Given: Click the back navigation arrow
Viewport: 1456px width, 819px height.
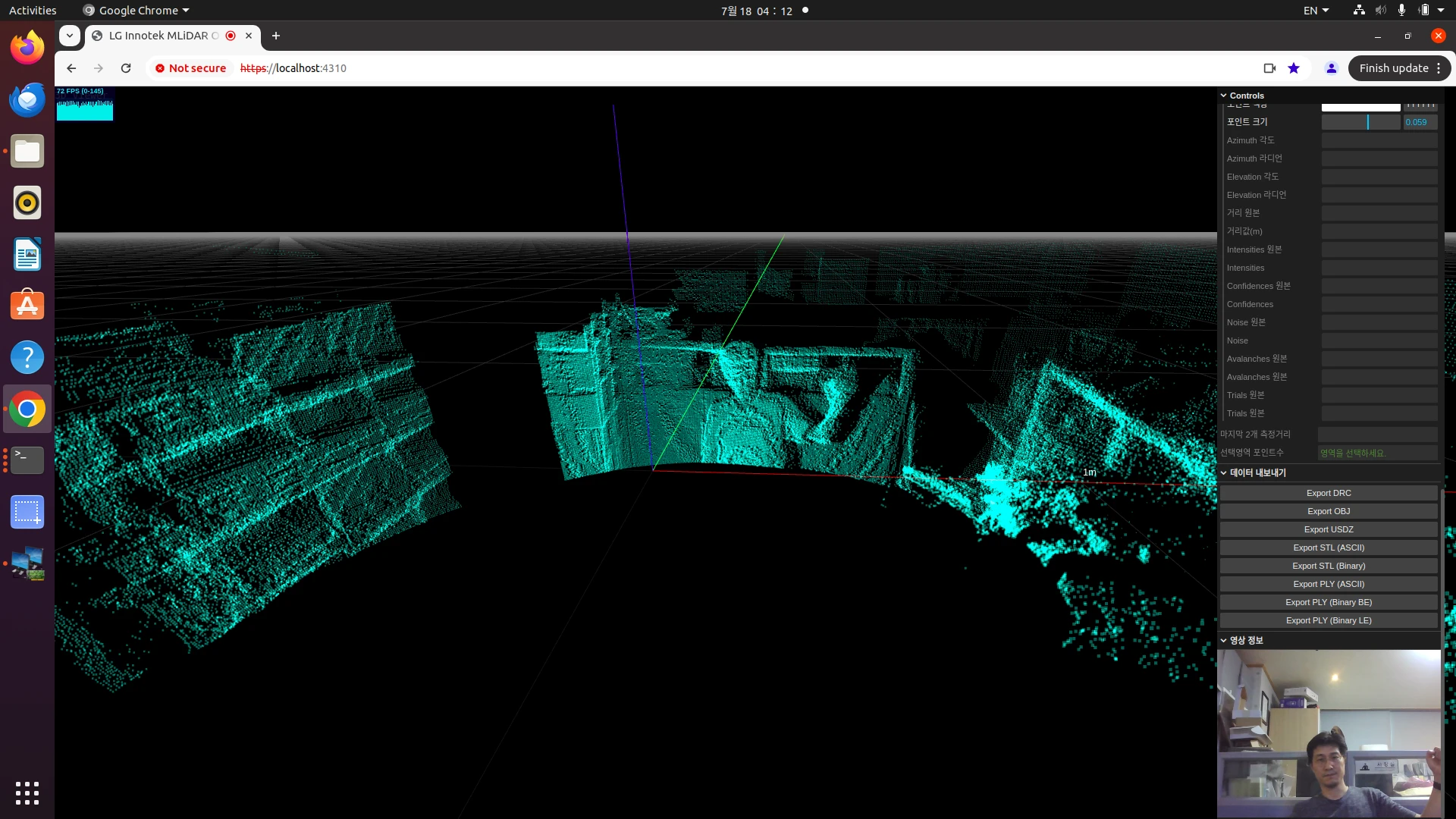Looking at the screenshot, I should 70,67.
